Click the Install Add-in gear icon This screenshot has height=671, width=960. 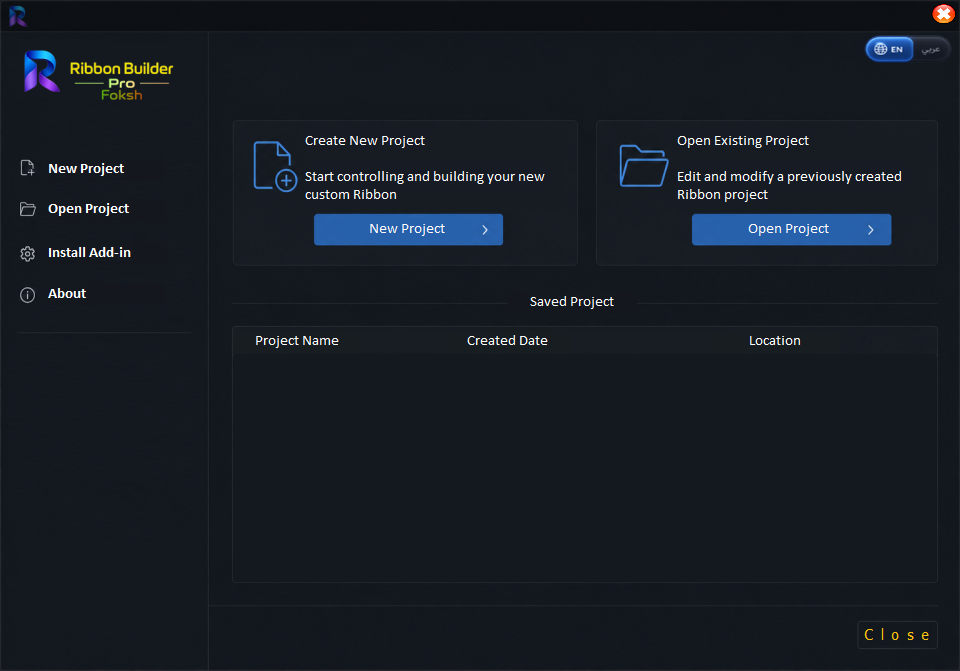(28, 253)
